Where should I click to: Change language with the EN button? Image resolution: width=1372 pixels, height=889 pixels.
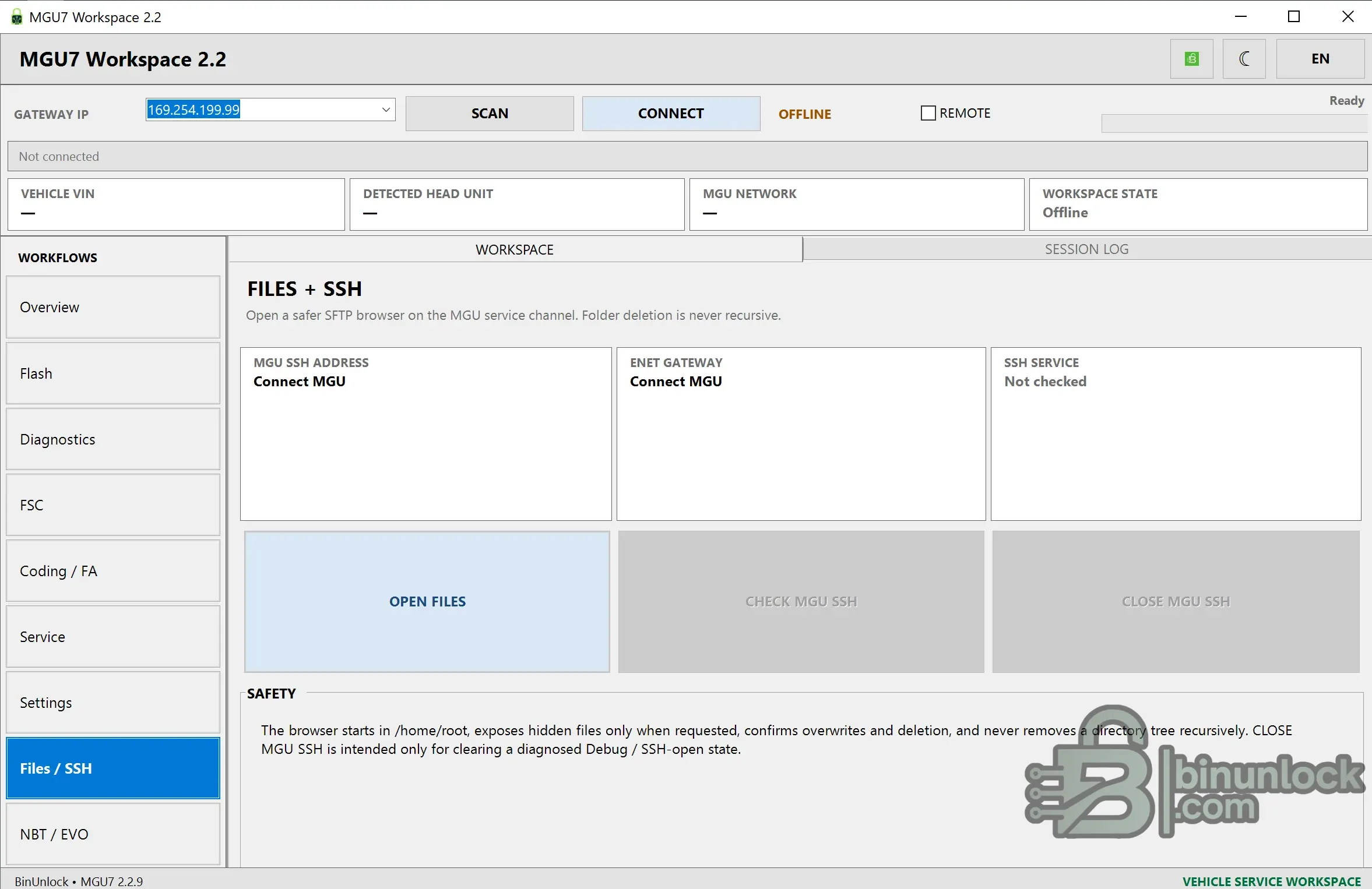[1320, 59]
